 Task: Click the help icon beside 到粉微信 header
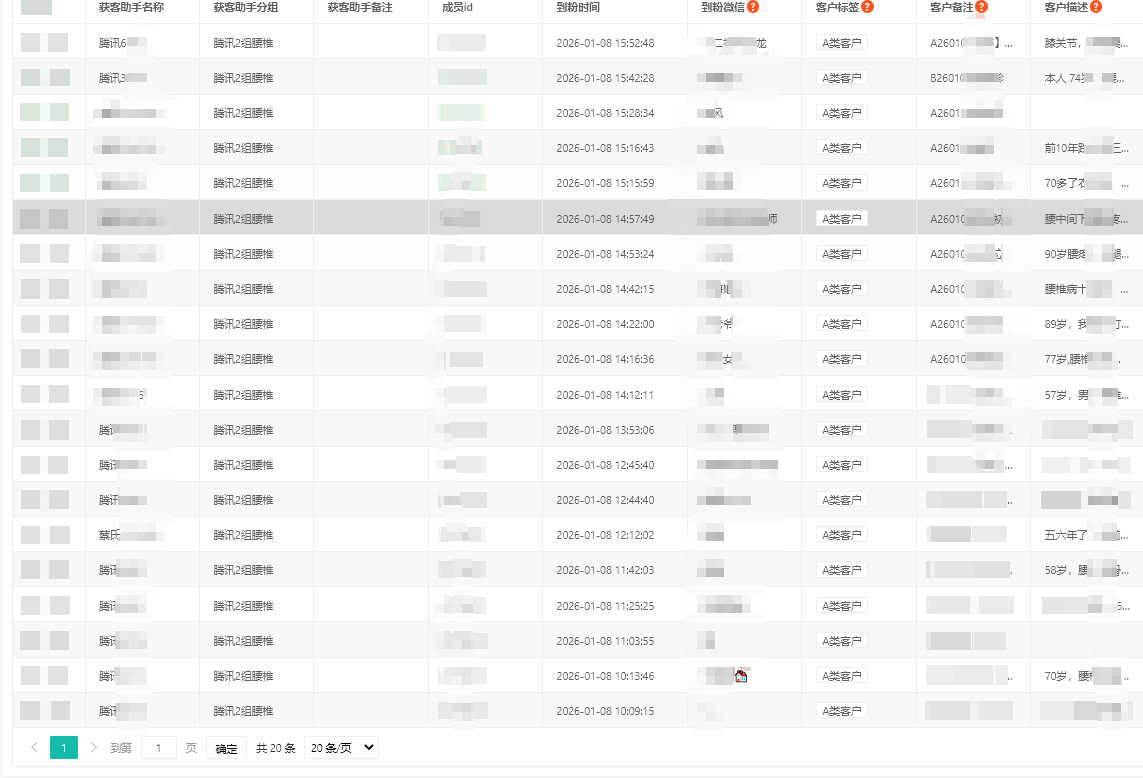click(x=753, y=7)
